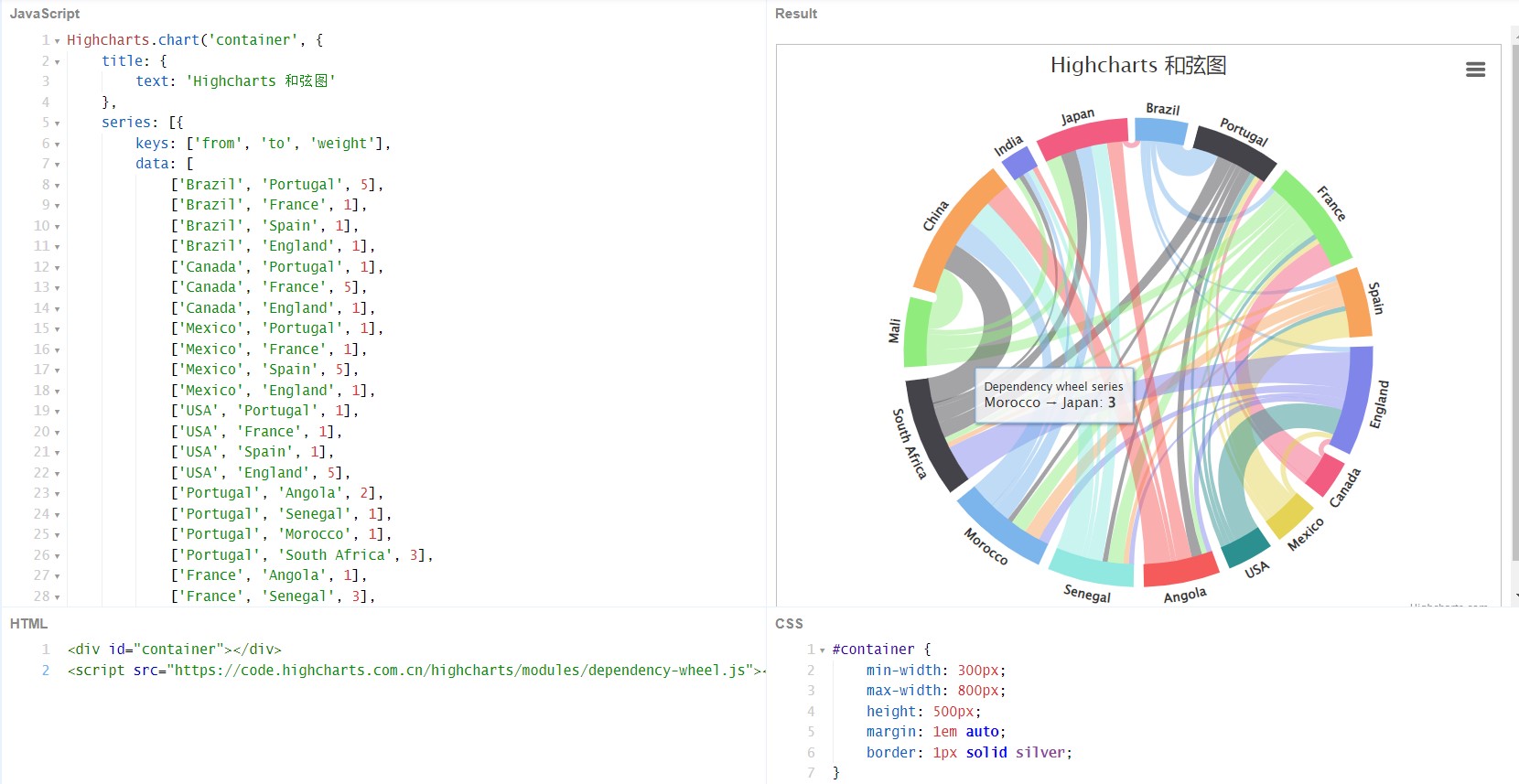1519x784 pixels.
Task: Click the chart title Highcharts 和弦图
Action: click(1138, 66)
